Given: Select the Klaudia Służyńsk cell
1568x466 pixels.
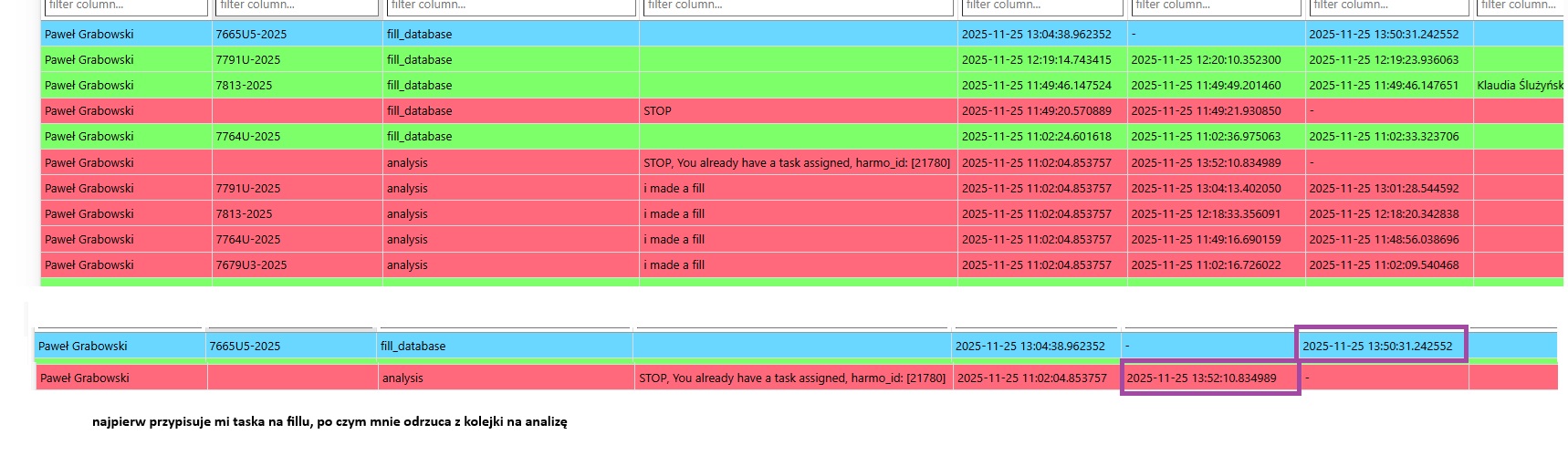Looking at the screenshot, I should (1519, 85).
